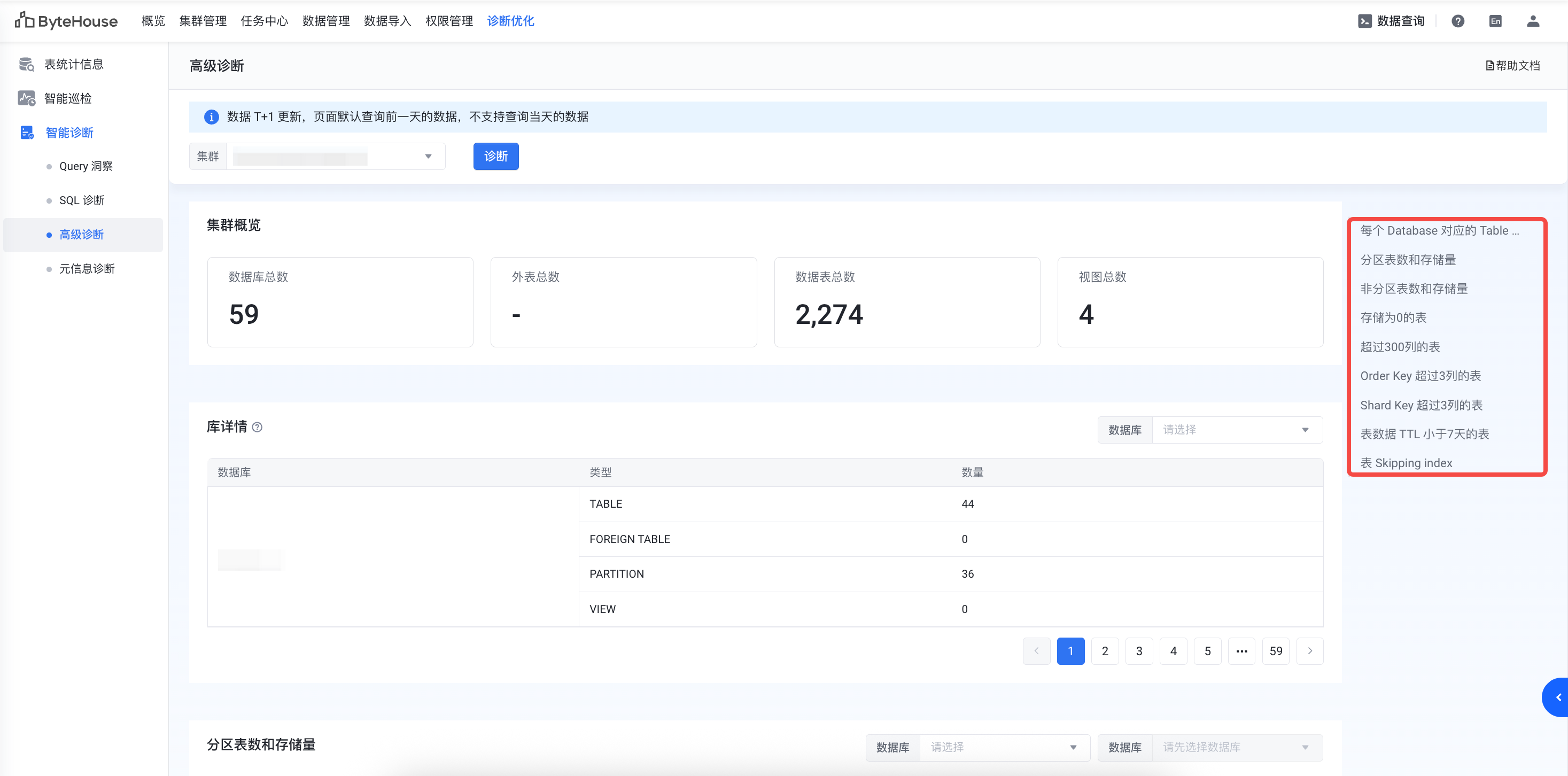Open 分区表数和存储量 first 数据库 dropdown
This screenshot has height=776, width=1568.
coord(1003,747)
